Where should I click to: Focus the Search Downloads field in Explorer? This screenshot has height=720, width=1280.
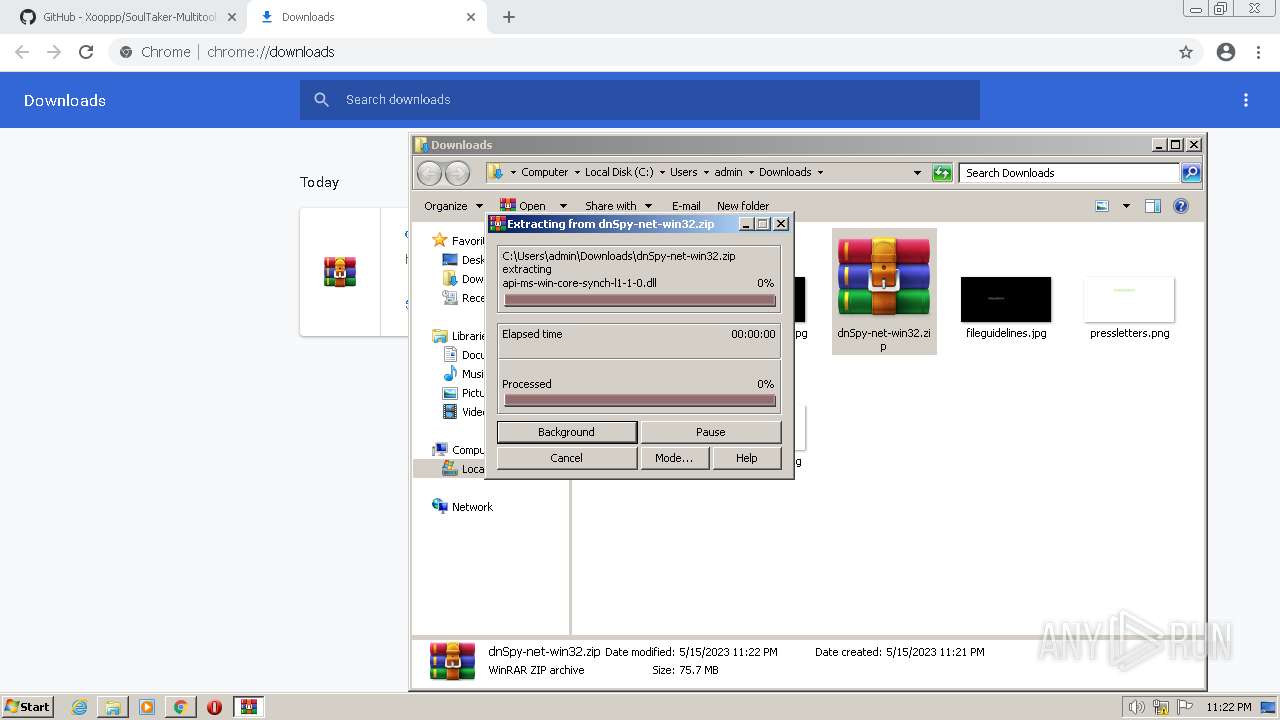click(1069, 173)
